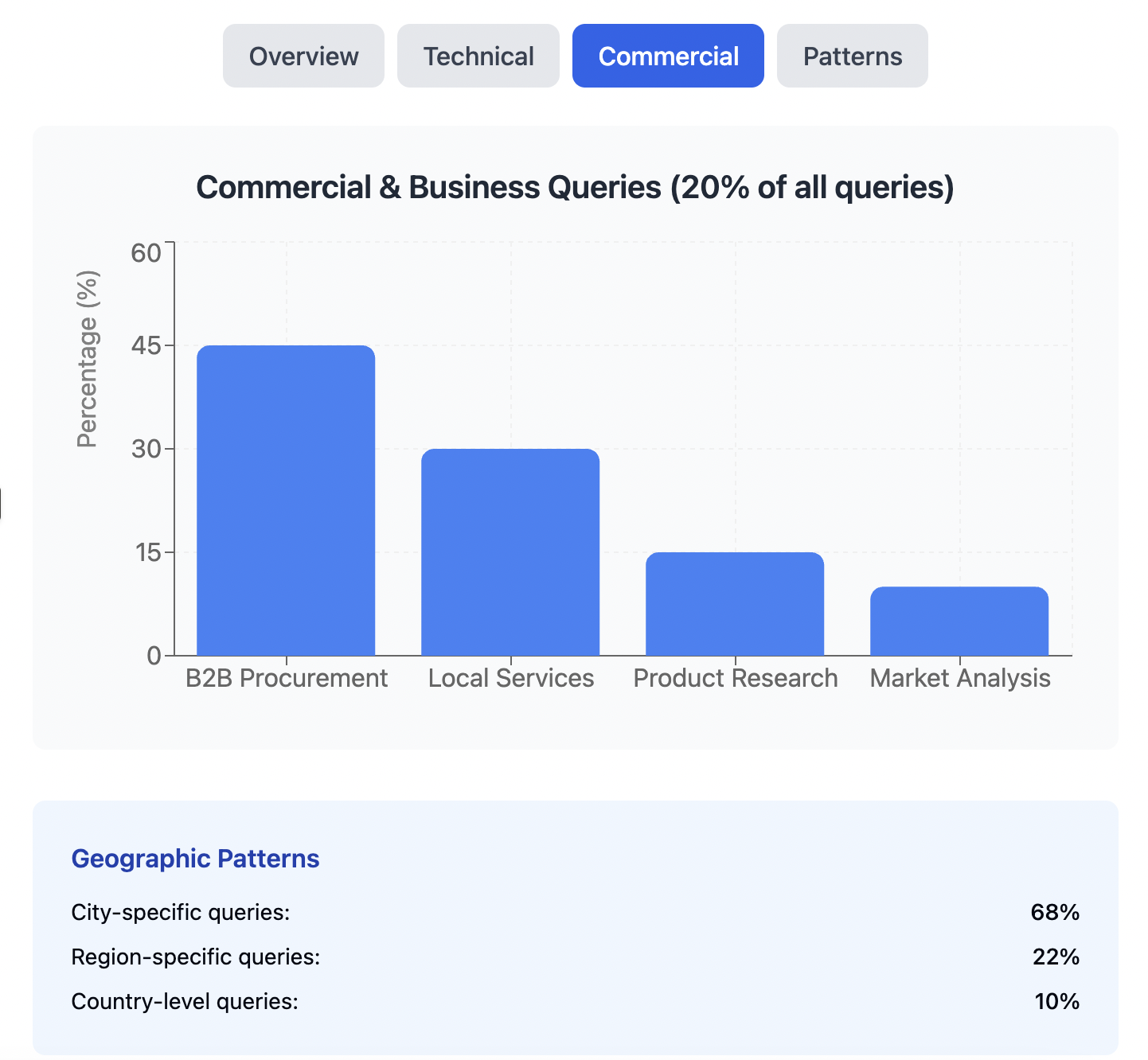
Task: Go to the Patterns tab
Action: (852, 57)
